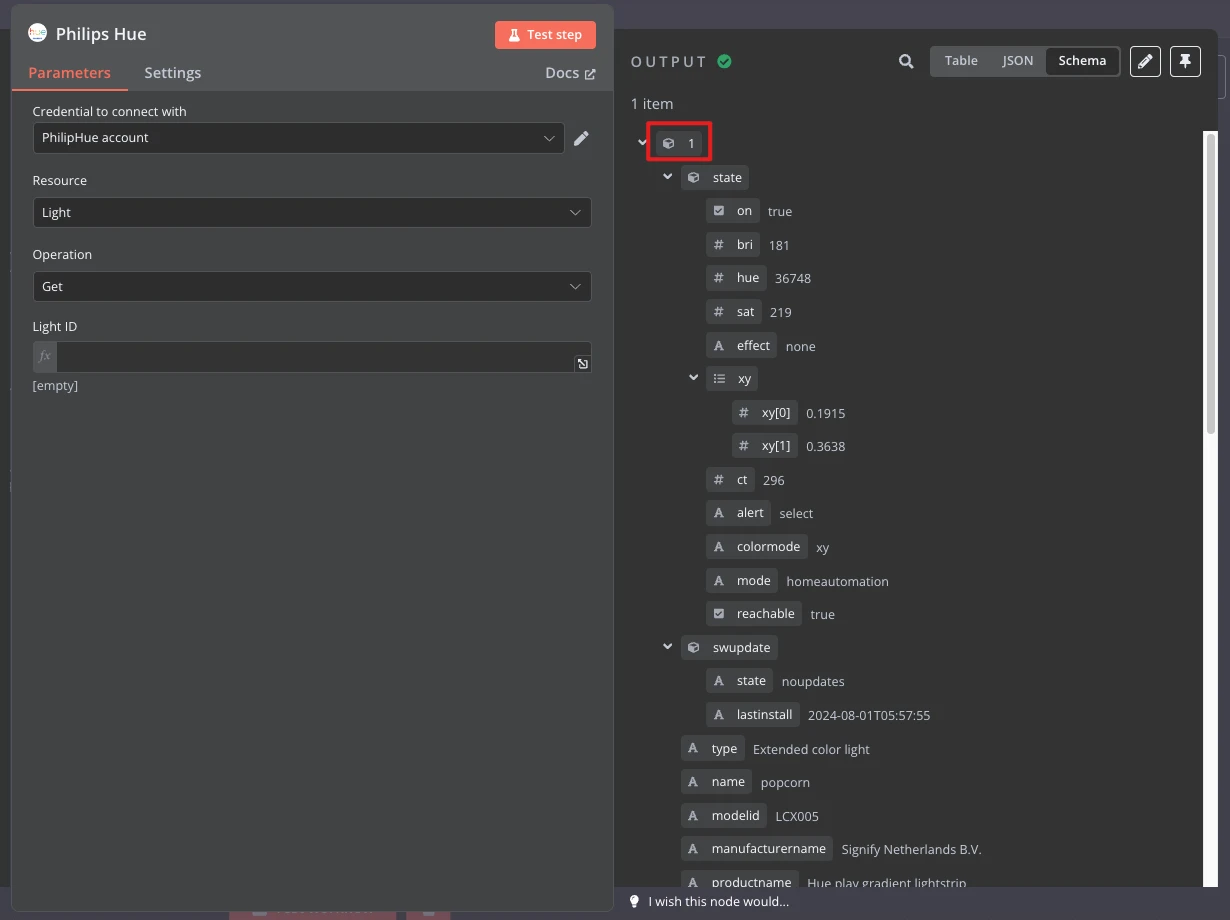Click the 'manufacturername' field pill
Image resolution: width=1230 pixels, height=920 pixels.
[757, 849]
